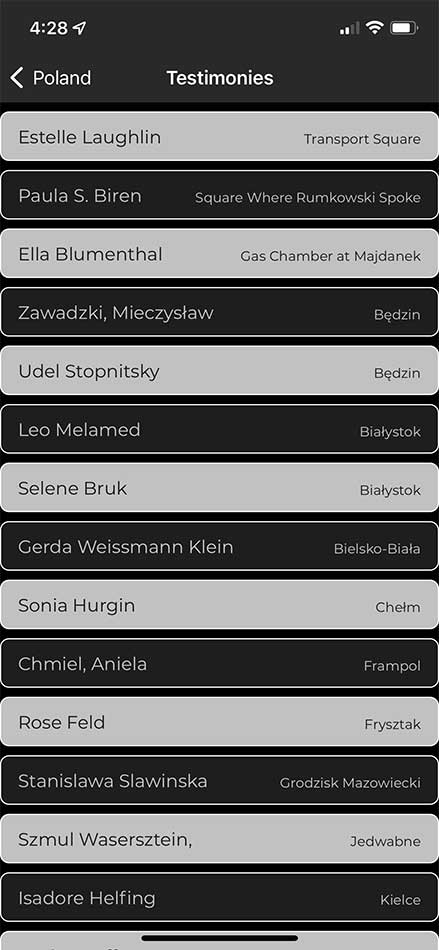This screenshot has height=950, width=439.
Task: Tap the battery status icon
Action: click(x=404, y=28)
